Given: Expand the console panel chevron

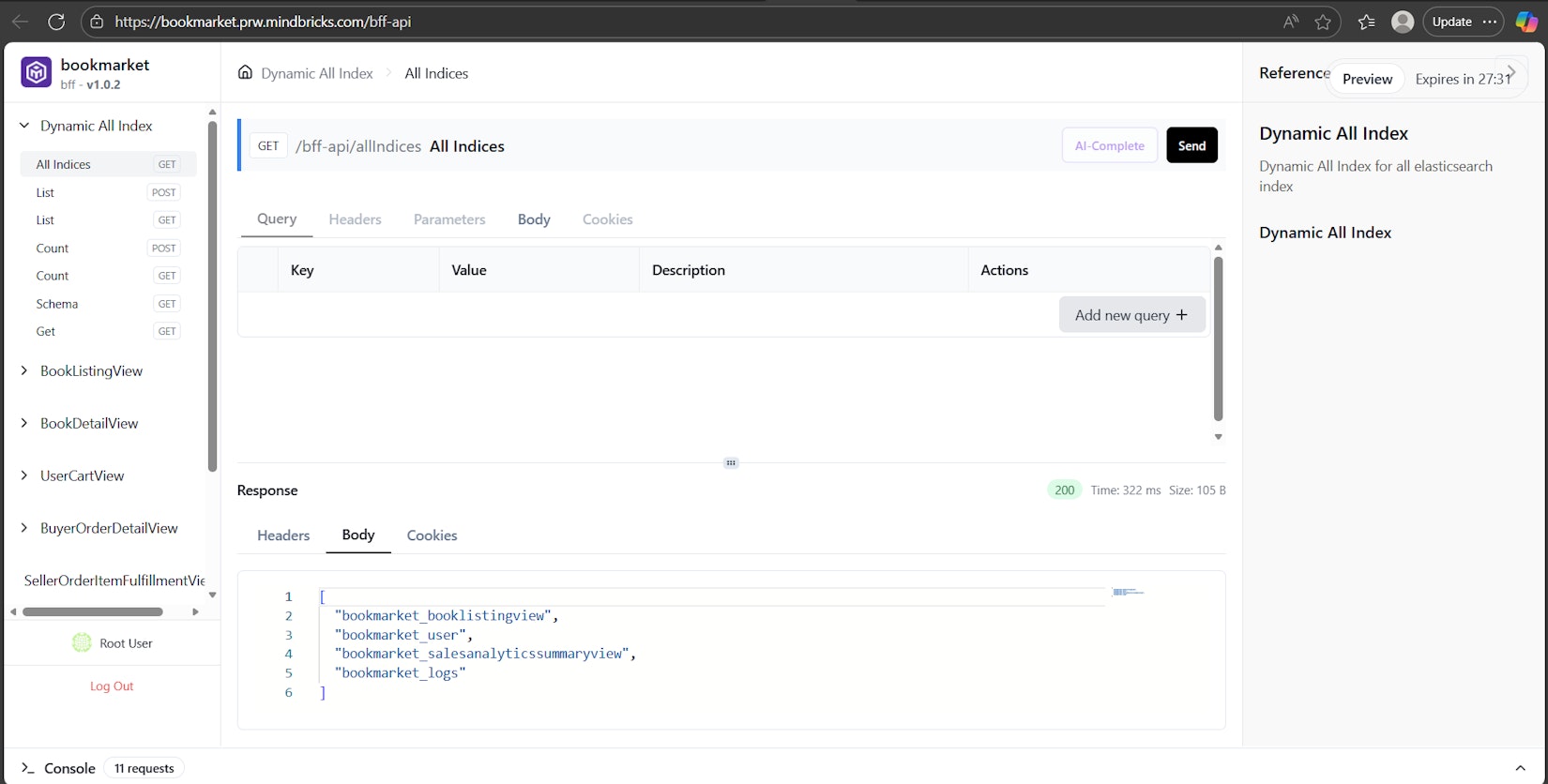Looking at the screenshot, I should coord(1520,768).
